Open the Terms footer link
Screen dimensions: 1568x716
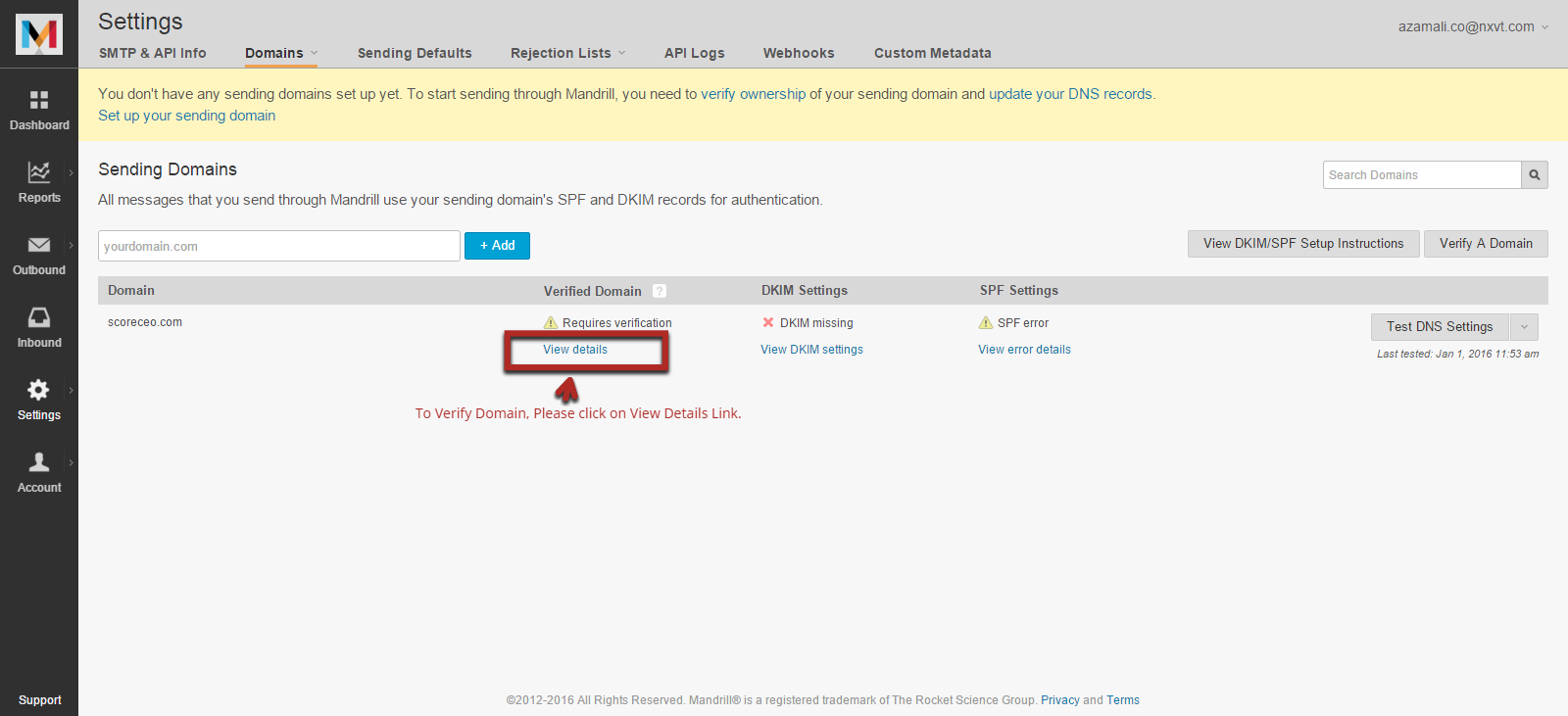tap(1123, 700)
